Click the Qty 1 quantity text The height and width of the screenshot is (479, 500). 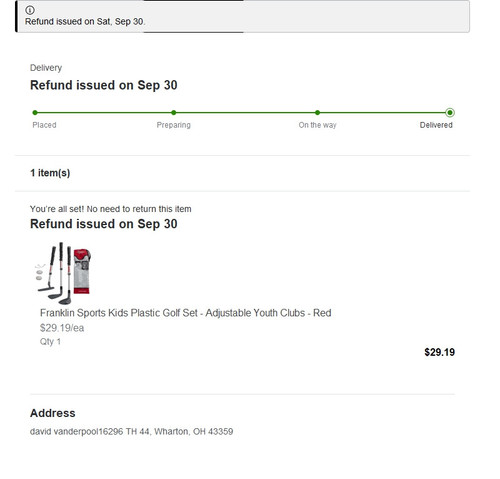tap(50, 342)
